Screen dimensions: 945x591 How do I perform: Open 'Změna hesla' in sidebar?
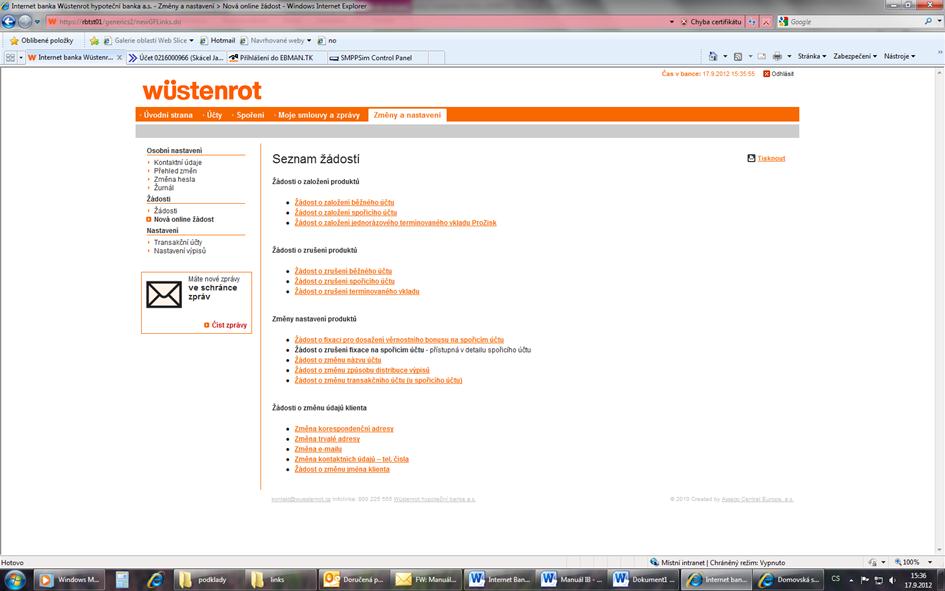(x=174, y=180)
